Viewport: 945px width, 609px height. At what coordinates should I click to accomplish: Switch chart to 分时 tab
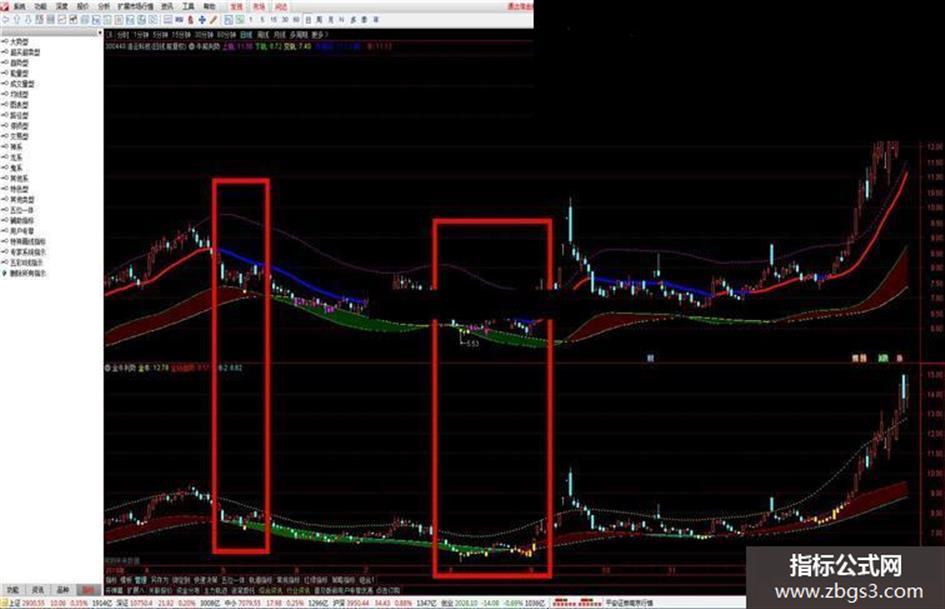(122, 34)
